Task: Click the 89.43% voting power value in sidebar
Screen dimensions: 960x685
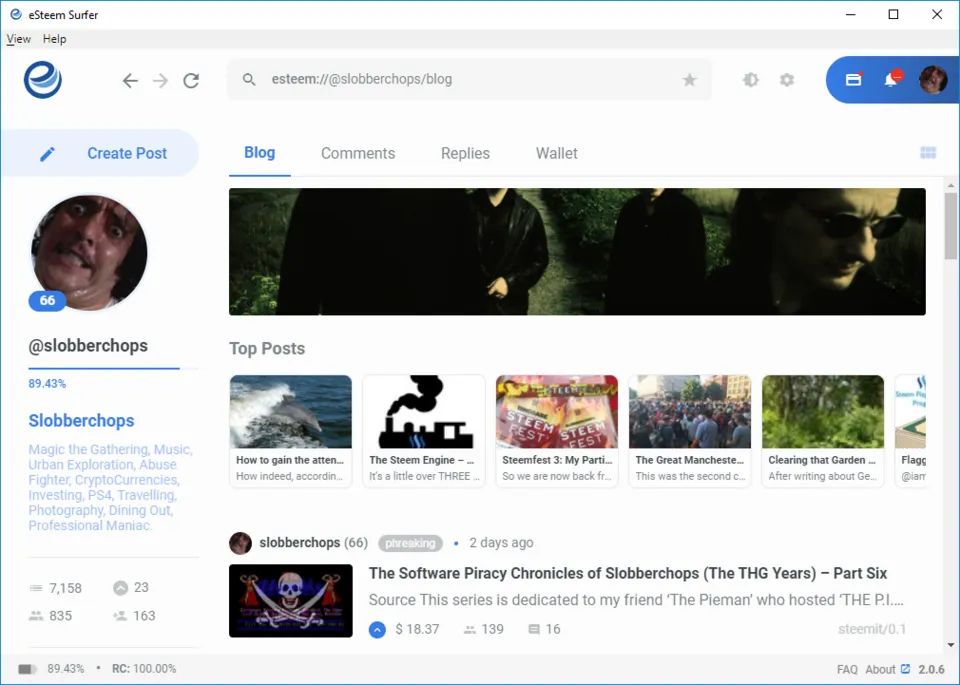Action: click(x=47, y=384)
